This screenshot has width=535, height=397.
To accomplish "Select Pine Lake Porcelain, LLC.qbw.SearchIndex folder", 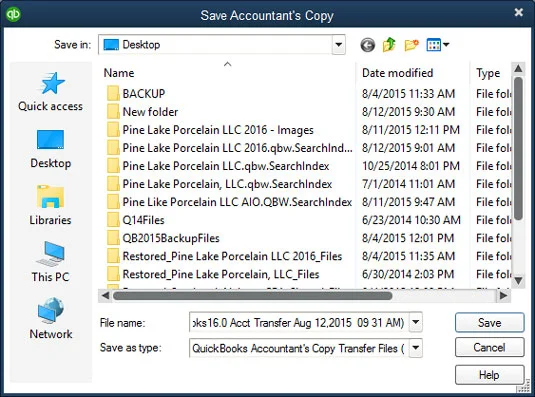I will point(219,184).
